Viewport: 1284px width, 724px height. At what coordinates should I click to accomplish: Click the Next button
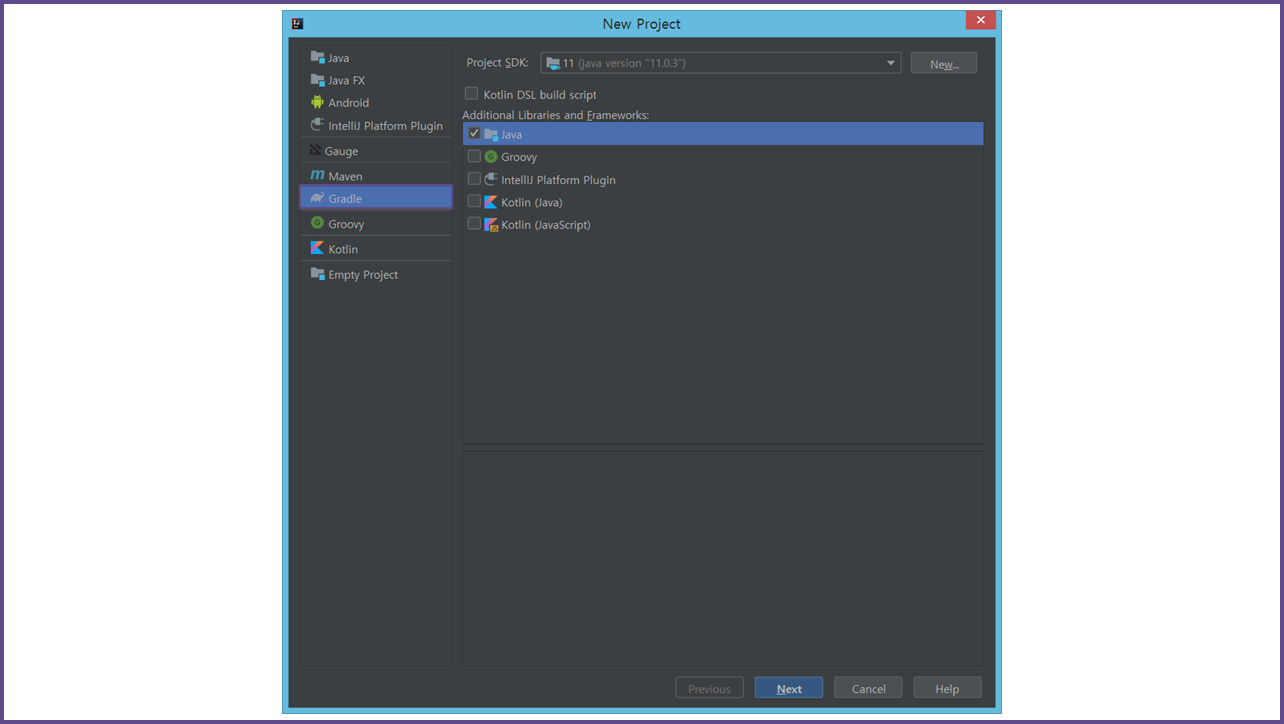click(788, 688)
